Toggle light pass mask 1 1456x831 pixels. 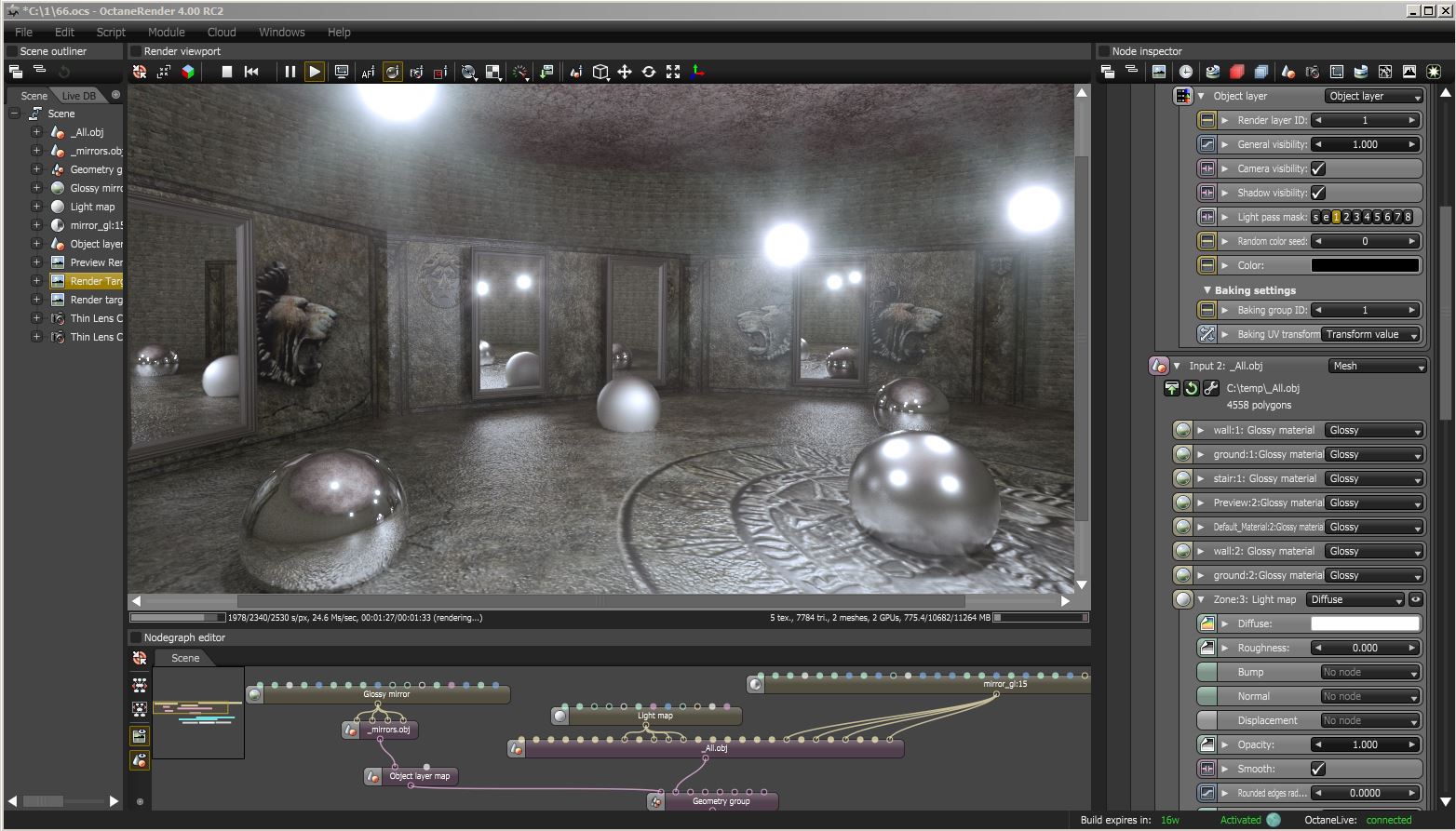coord(1337,217)
